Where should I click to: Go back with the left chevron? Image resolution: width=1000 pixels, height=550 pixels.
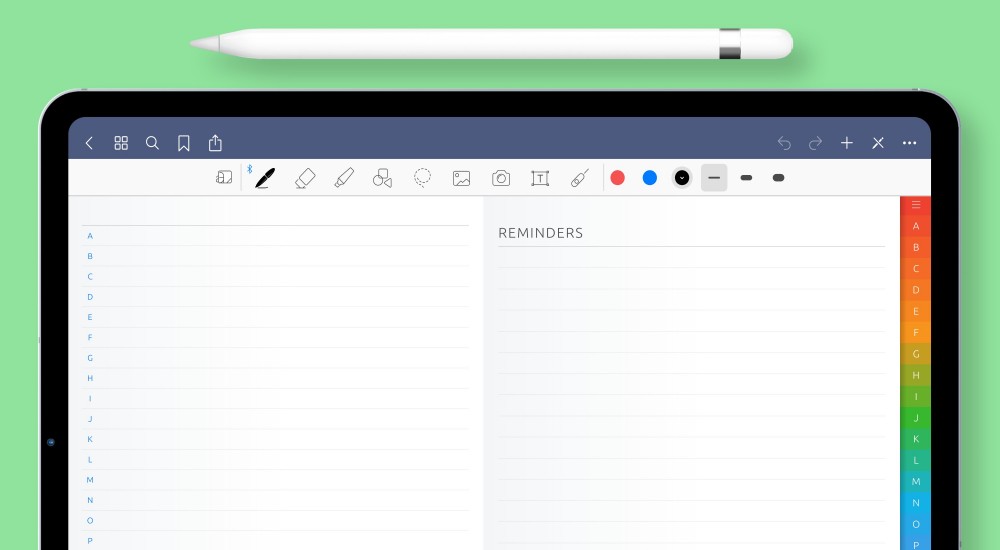pos(89,143)
